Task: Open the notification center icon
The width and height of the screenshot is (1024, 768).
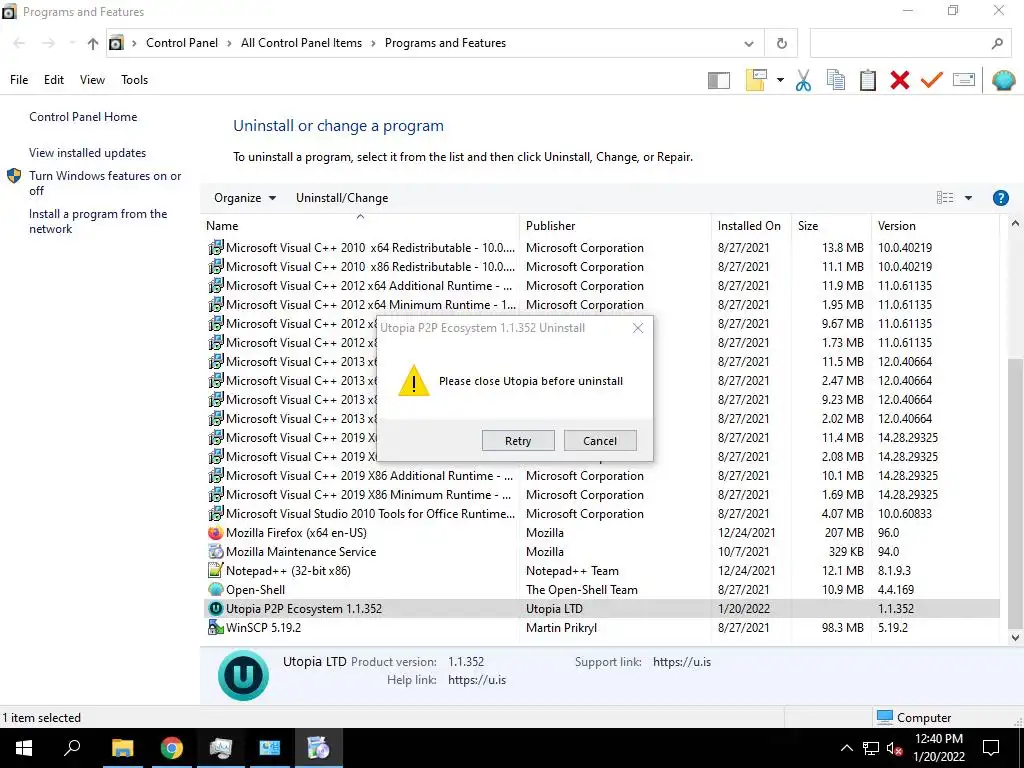Action: coord(991,748)
